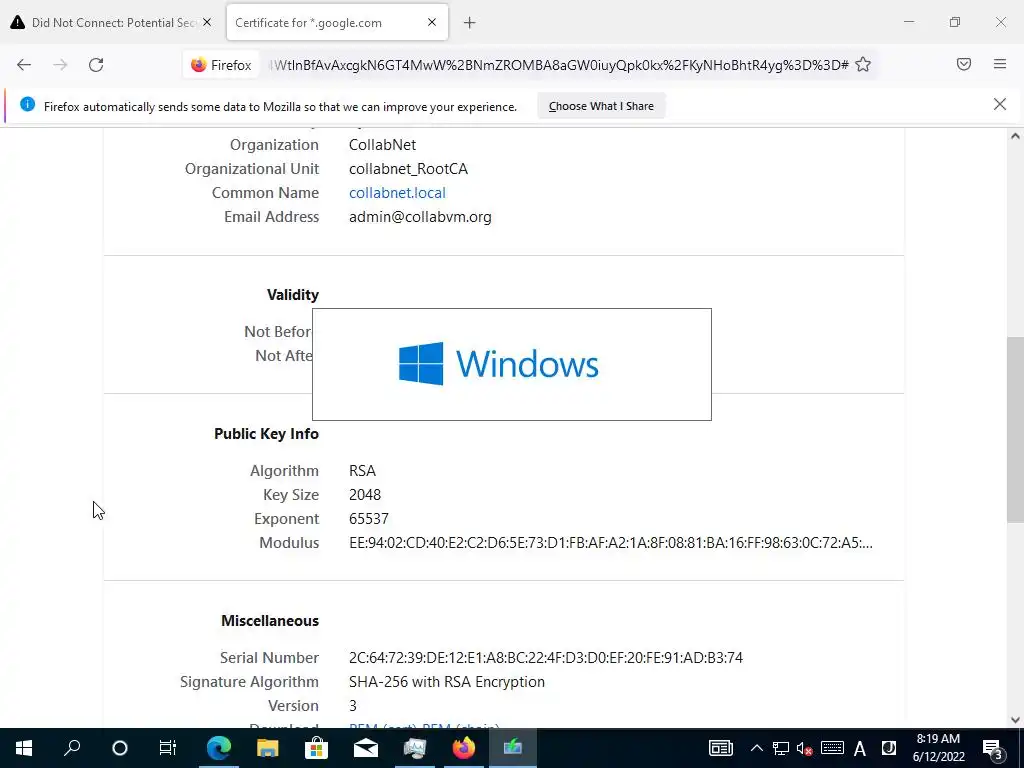Click the CollabNet organization value
This screenshot has height=768, width=1024.
pyautogui.click(x=382, y=145)
